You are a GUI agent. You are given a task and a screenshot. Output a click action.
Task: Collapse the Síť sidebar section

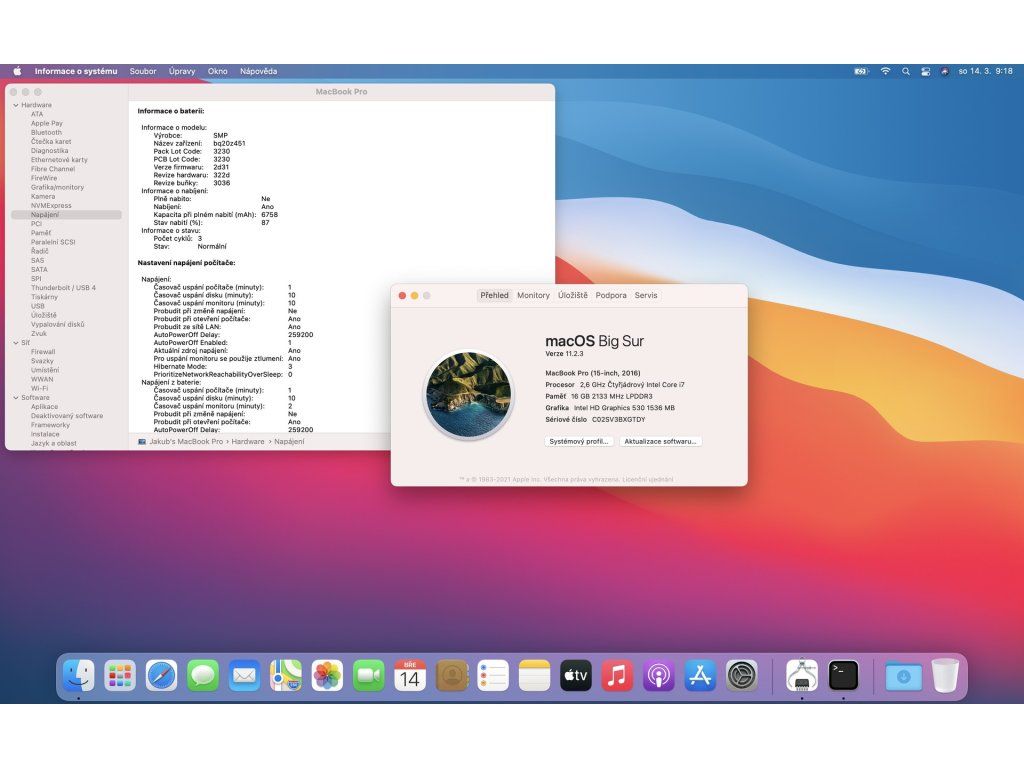15,343
